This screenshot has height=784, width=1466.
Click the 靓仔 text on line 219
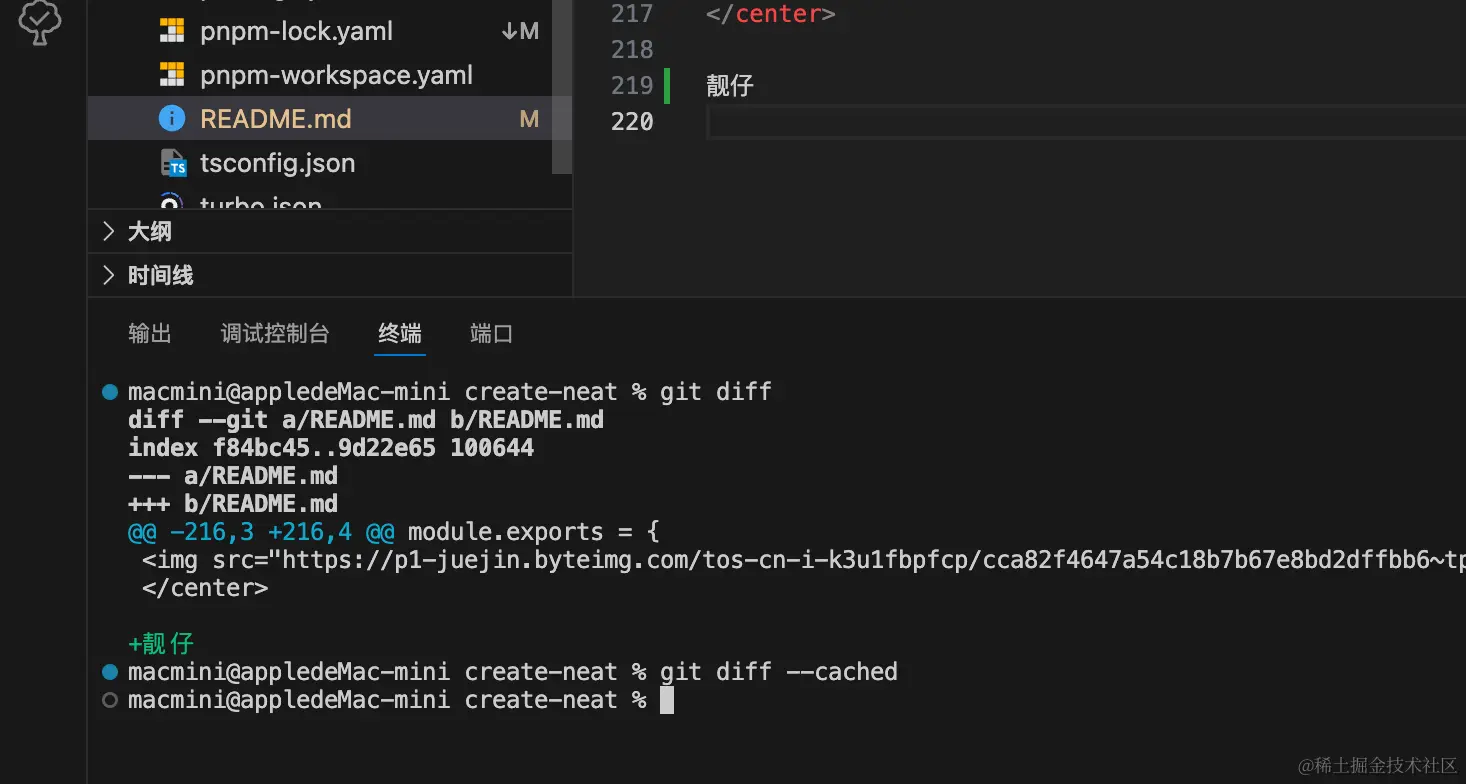[730, 86]
